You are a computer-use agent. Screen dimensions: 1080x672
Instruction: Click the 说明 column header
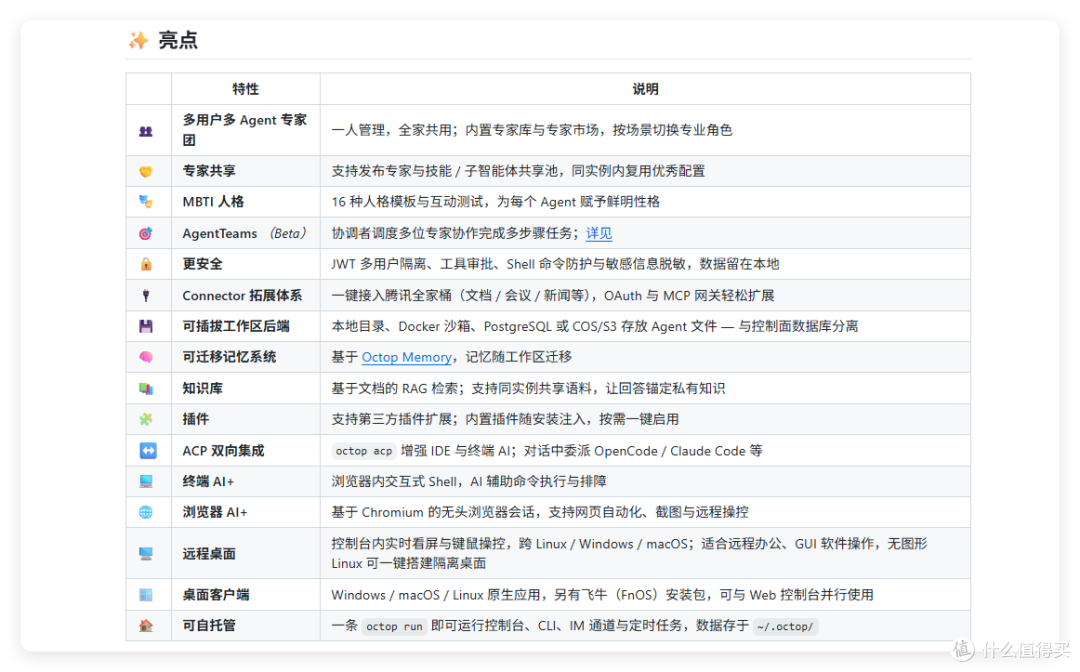pyautogui.click(x=645, y=89)
